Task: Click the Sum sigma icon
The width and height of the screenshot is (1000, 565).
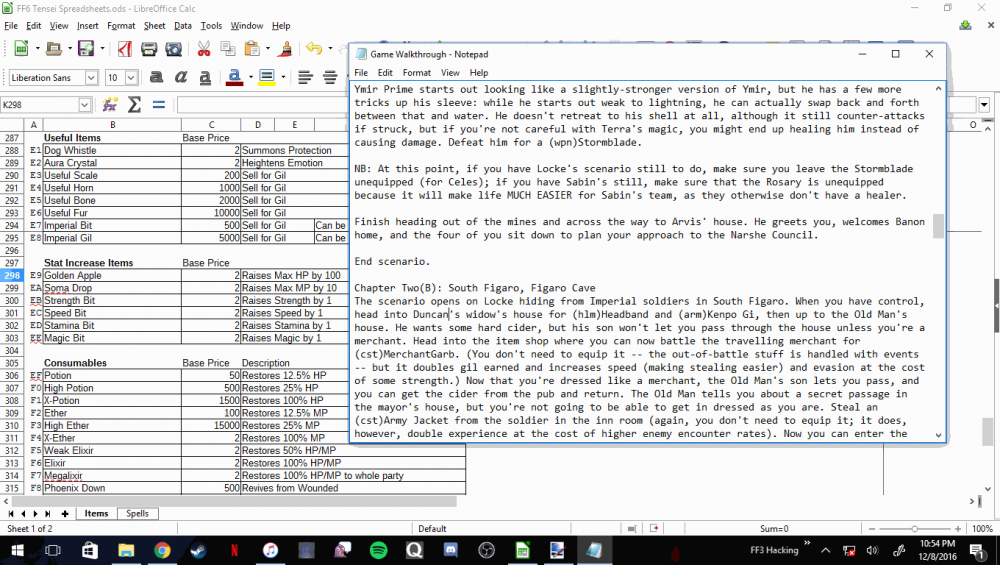Action: (134, 105)
